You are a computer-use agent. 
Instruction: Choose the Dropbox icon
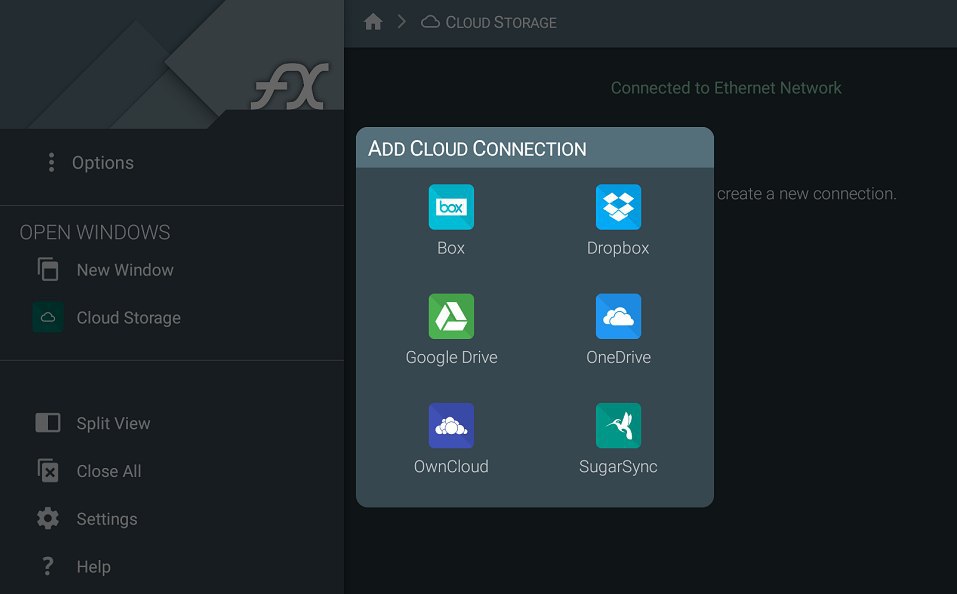(x=618, y=207)
